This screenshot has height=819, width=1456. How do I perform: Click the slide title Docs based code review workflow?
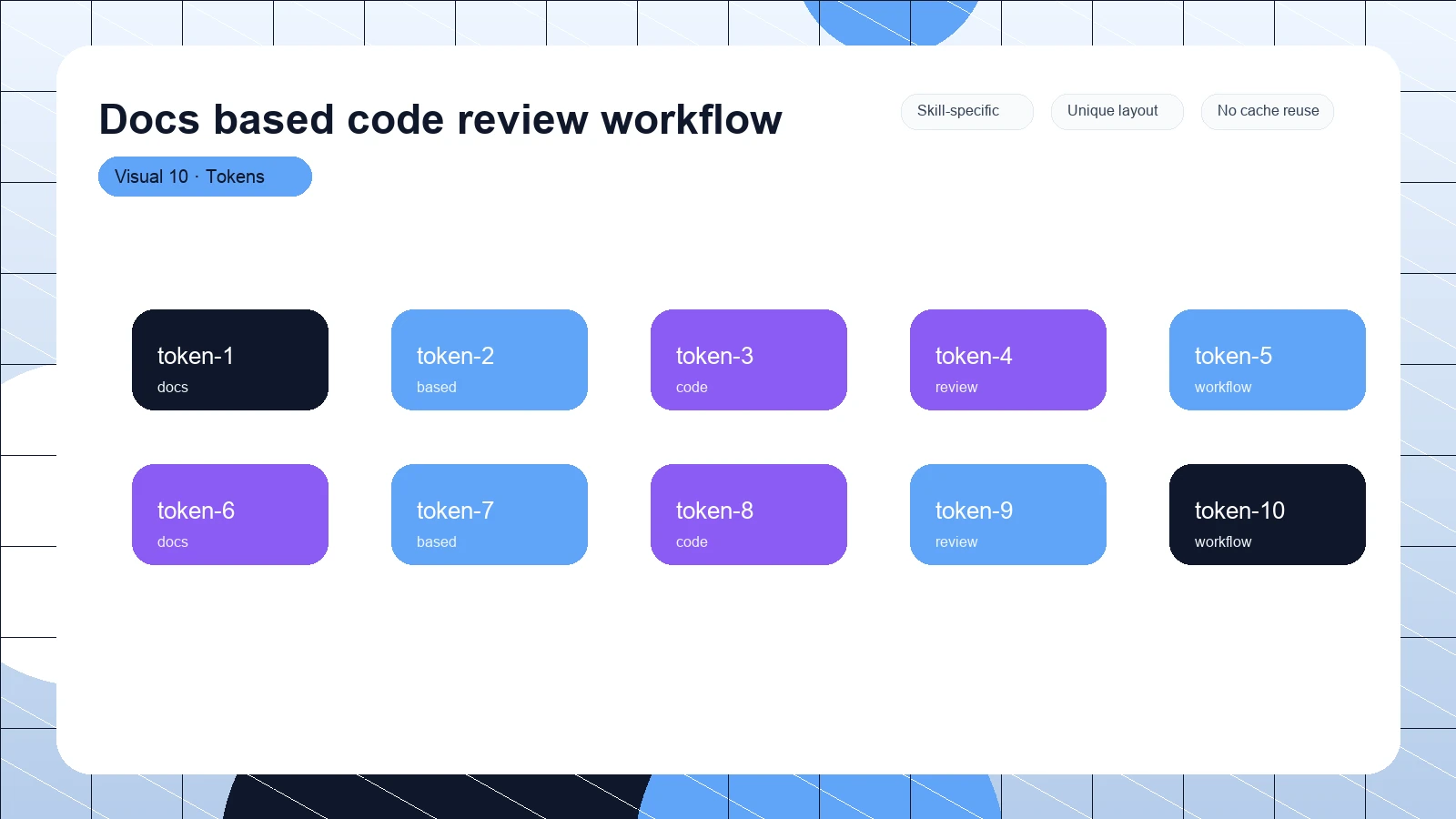coord(440,119)
